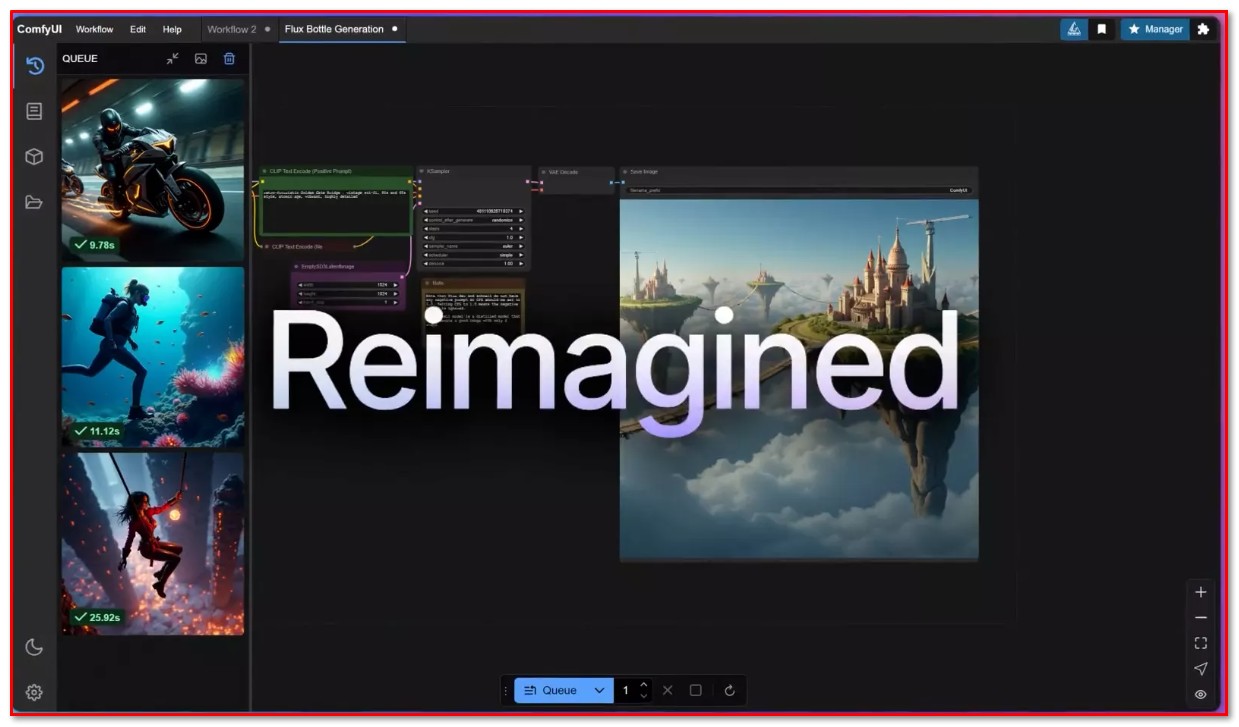Open the queue history sidebar icon

[x=34, y=66]
